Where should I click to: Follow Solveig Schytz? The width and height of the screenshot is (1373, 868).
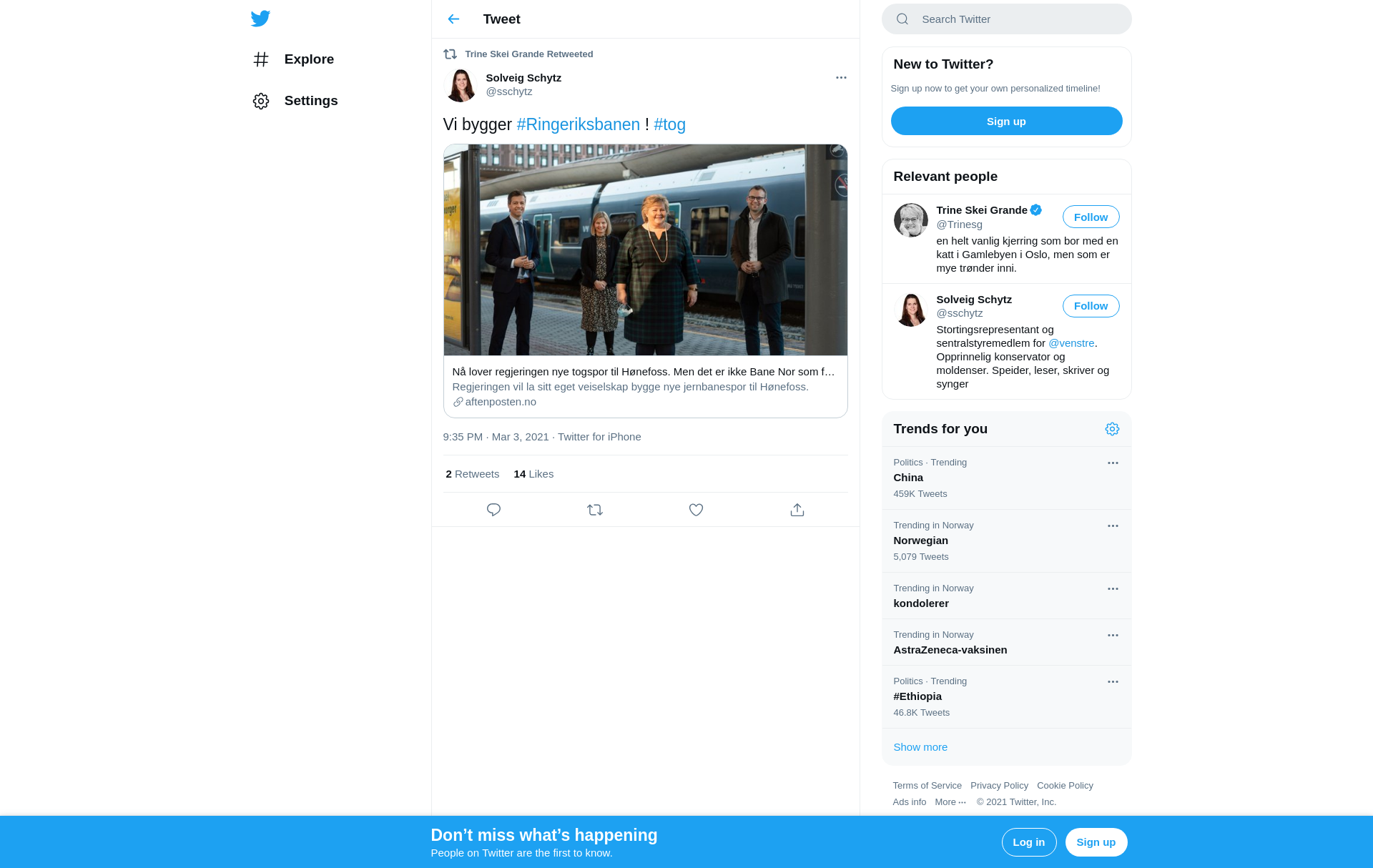pos(1091,306)
